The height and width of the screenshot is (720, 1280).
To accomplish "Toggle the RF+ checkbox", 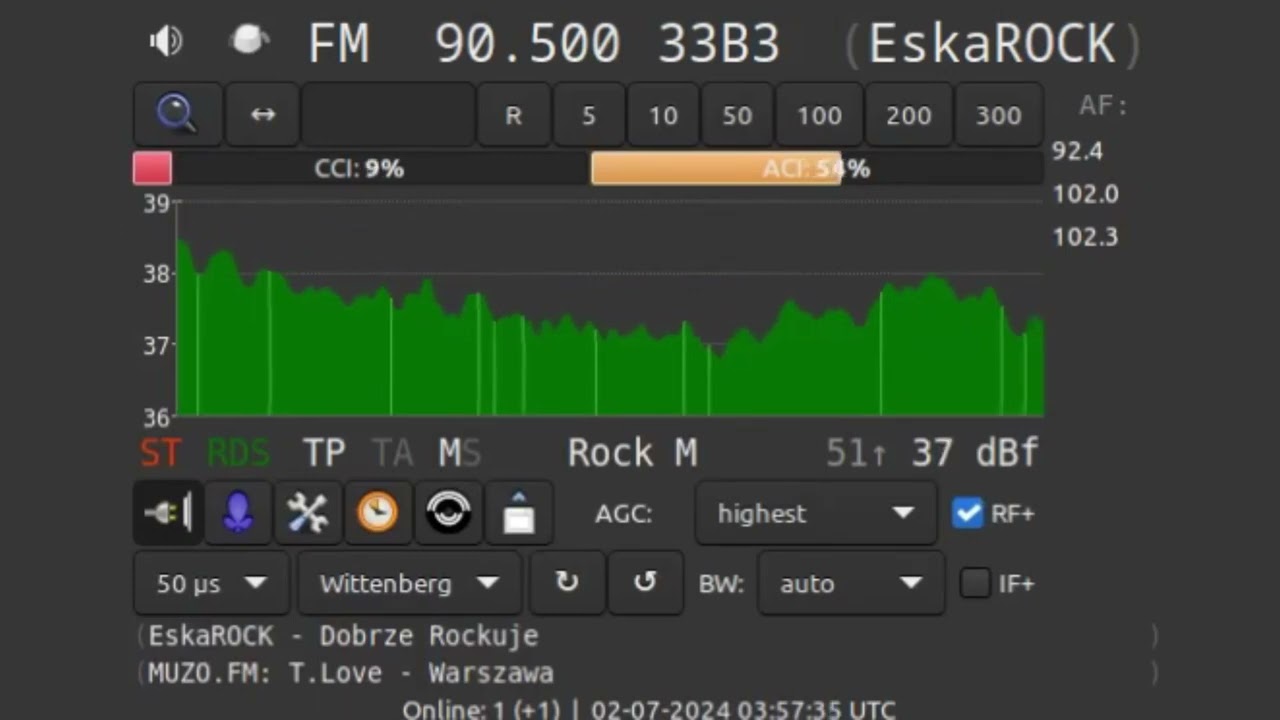I will pyautogui.click(x=967, y=513).
